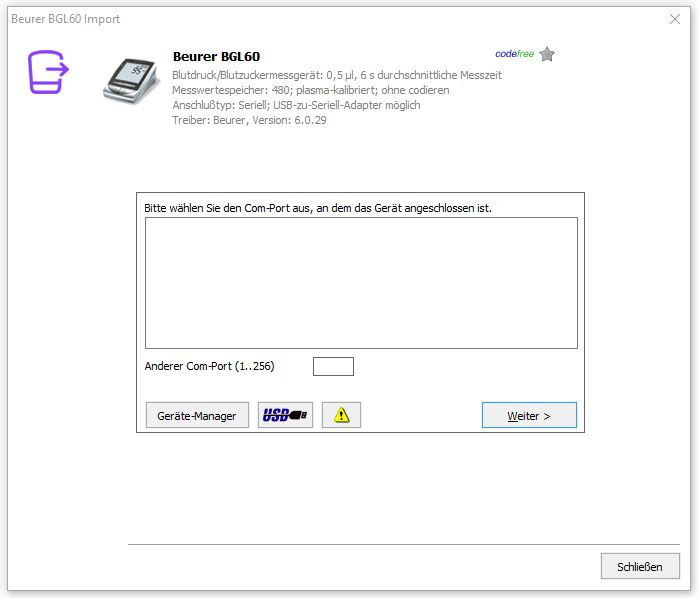Viewport: 699px width, 598px height.
Task: Click the 'Treiber: Beurer, Version: 6.0.29' text
Action: (249, 120)
